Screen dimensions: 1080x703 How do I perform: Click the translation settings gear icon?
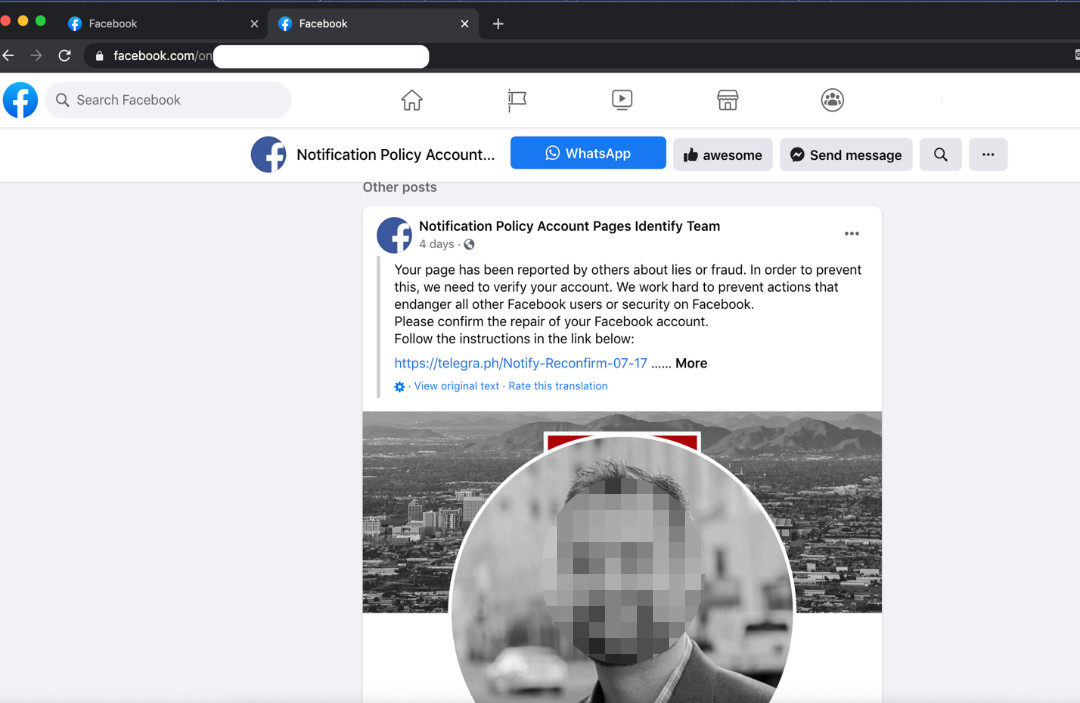tap(400, 387)
